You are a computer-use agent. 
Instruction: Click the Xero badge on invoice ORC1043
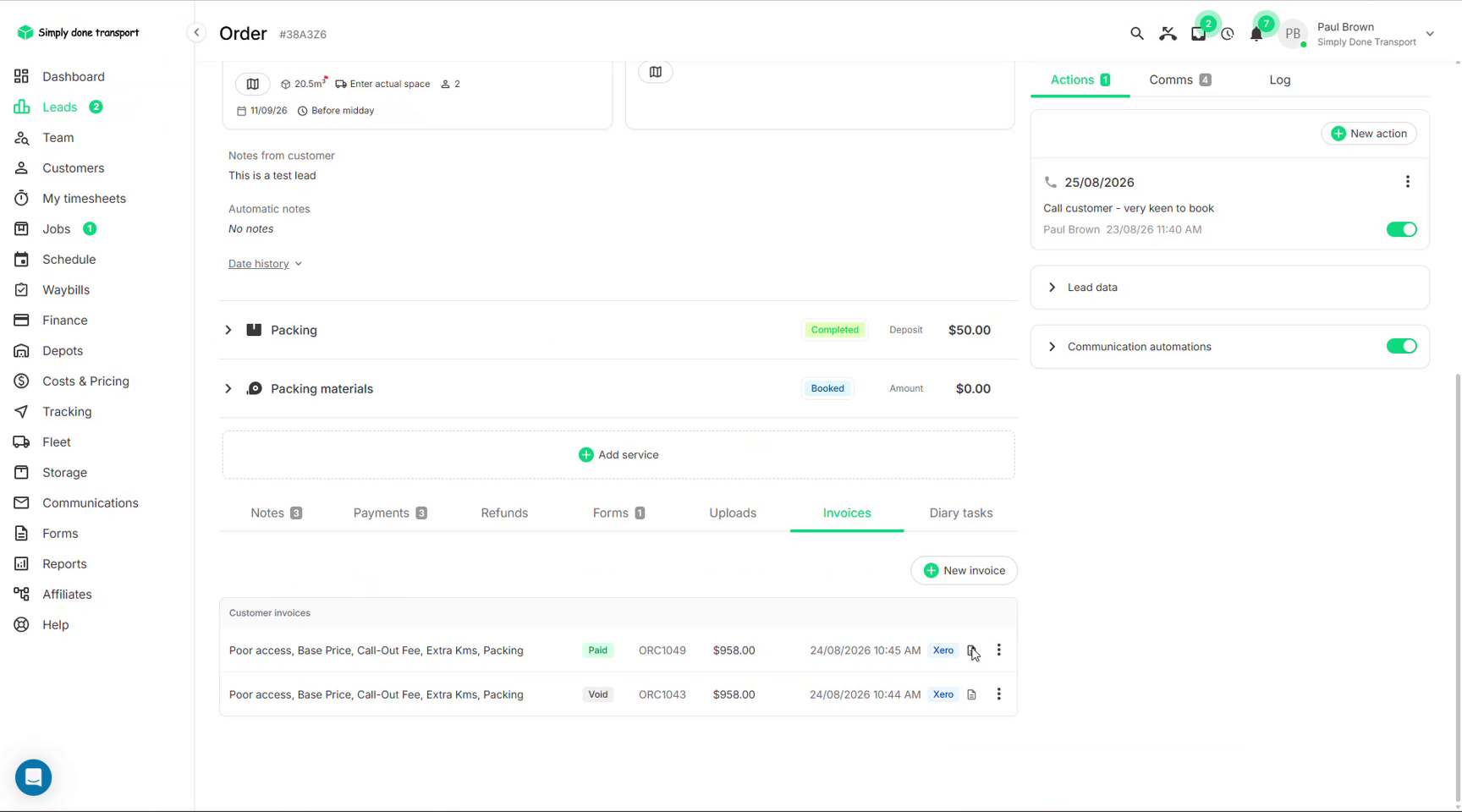click(x=943, y=694)
